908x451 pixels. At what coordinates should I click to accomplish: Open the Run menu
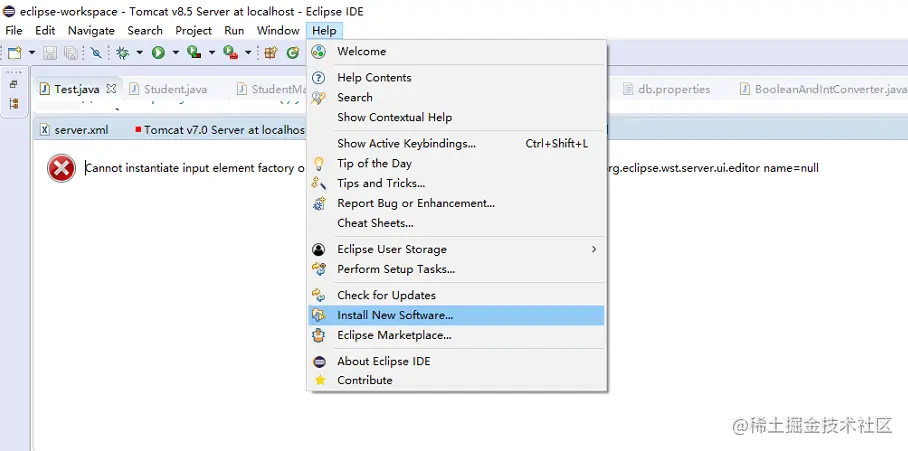[x=235, y=31]
